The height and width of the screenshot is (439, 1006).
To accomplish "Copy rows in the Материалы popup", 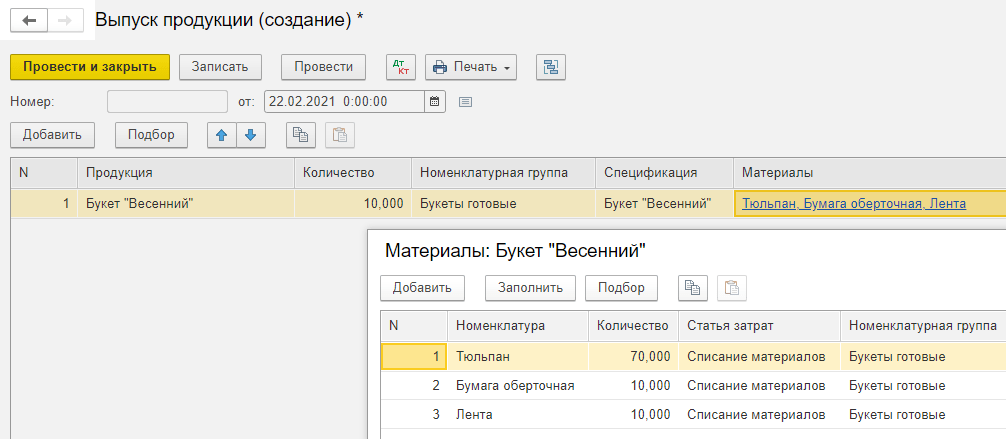I will [x=692, y=288].
